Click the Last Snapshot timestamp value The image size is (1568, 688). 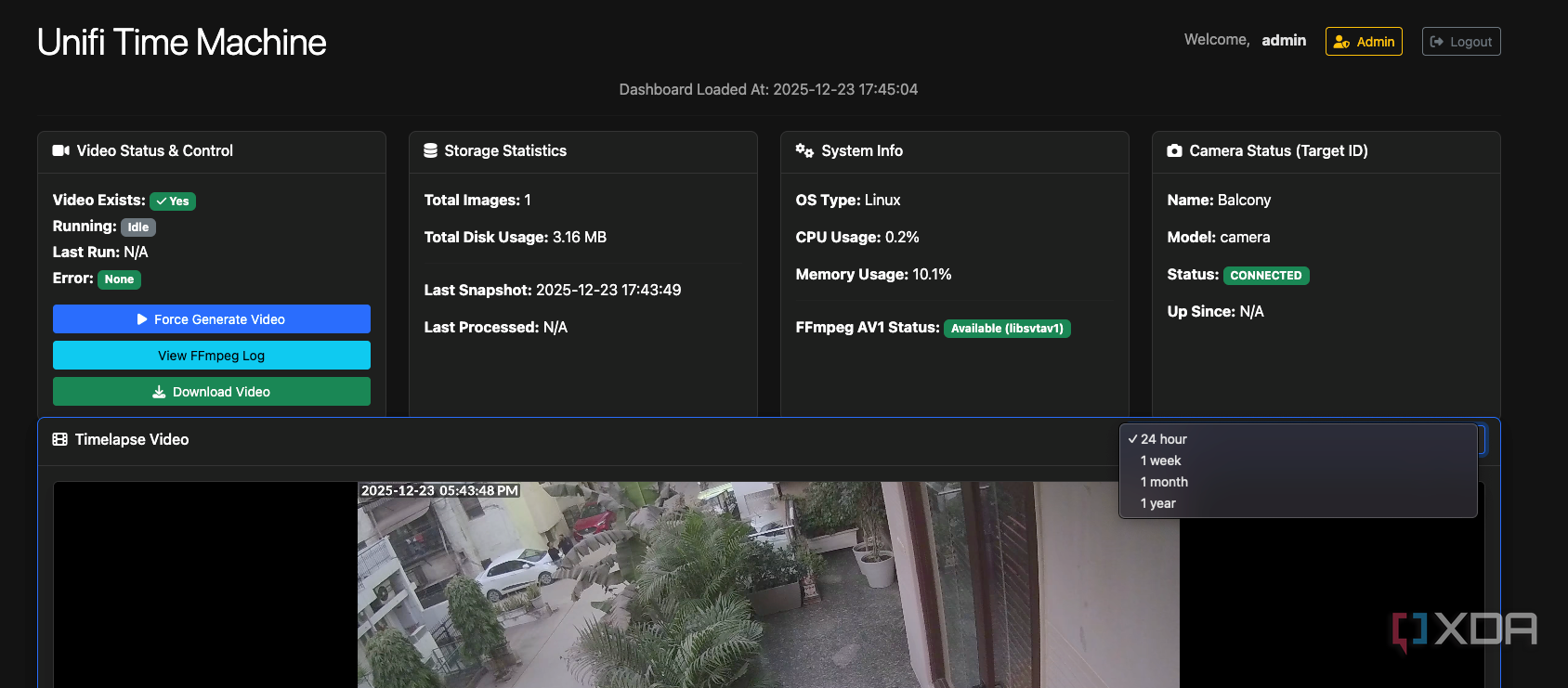608,290
